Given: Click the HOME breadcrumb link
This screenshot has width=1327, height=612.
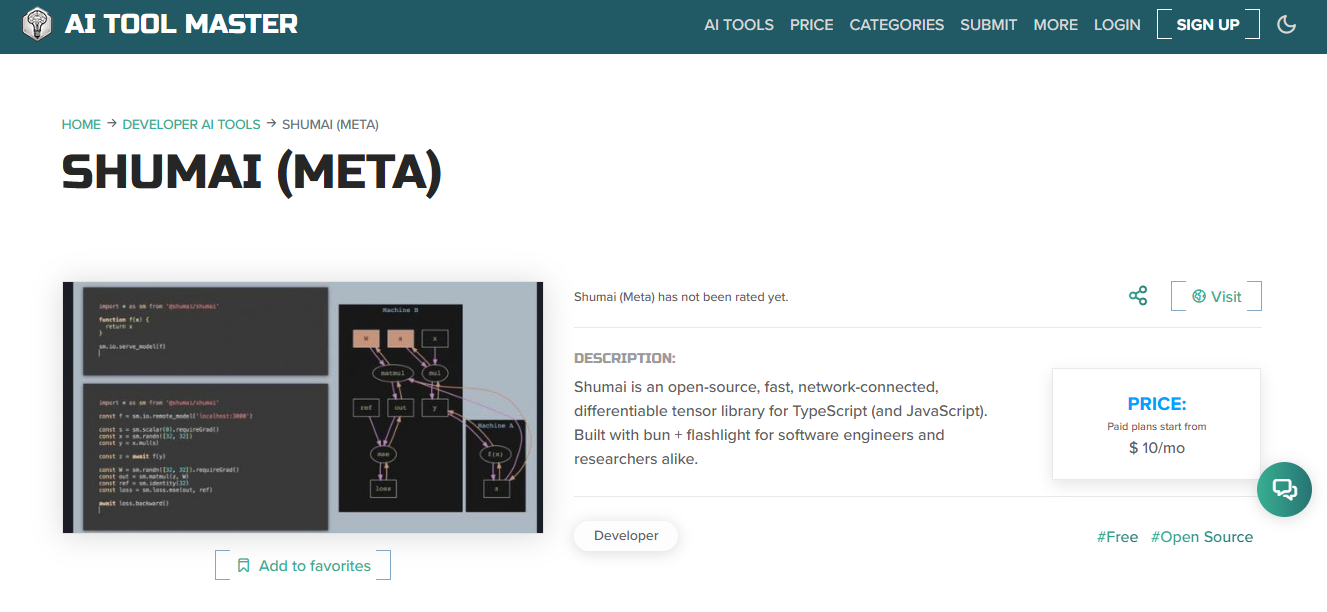Looking at the screenshot, I should click(x=81, y=124).
